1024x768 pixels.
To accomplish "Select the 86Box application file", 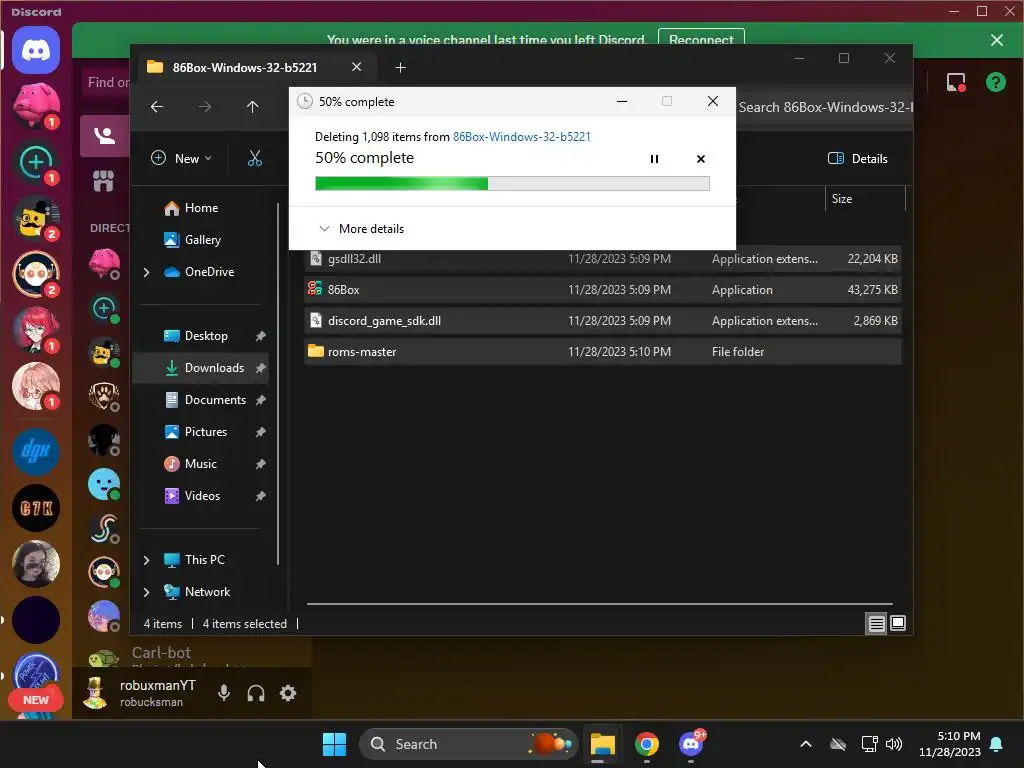I will pos(602,289).
